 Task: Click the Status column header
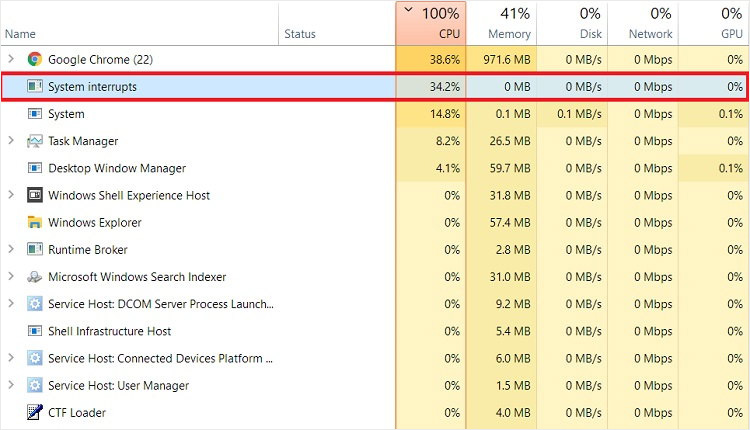pos(299,34)
